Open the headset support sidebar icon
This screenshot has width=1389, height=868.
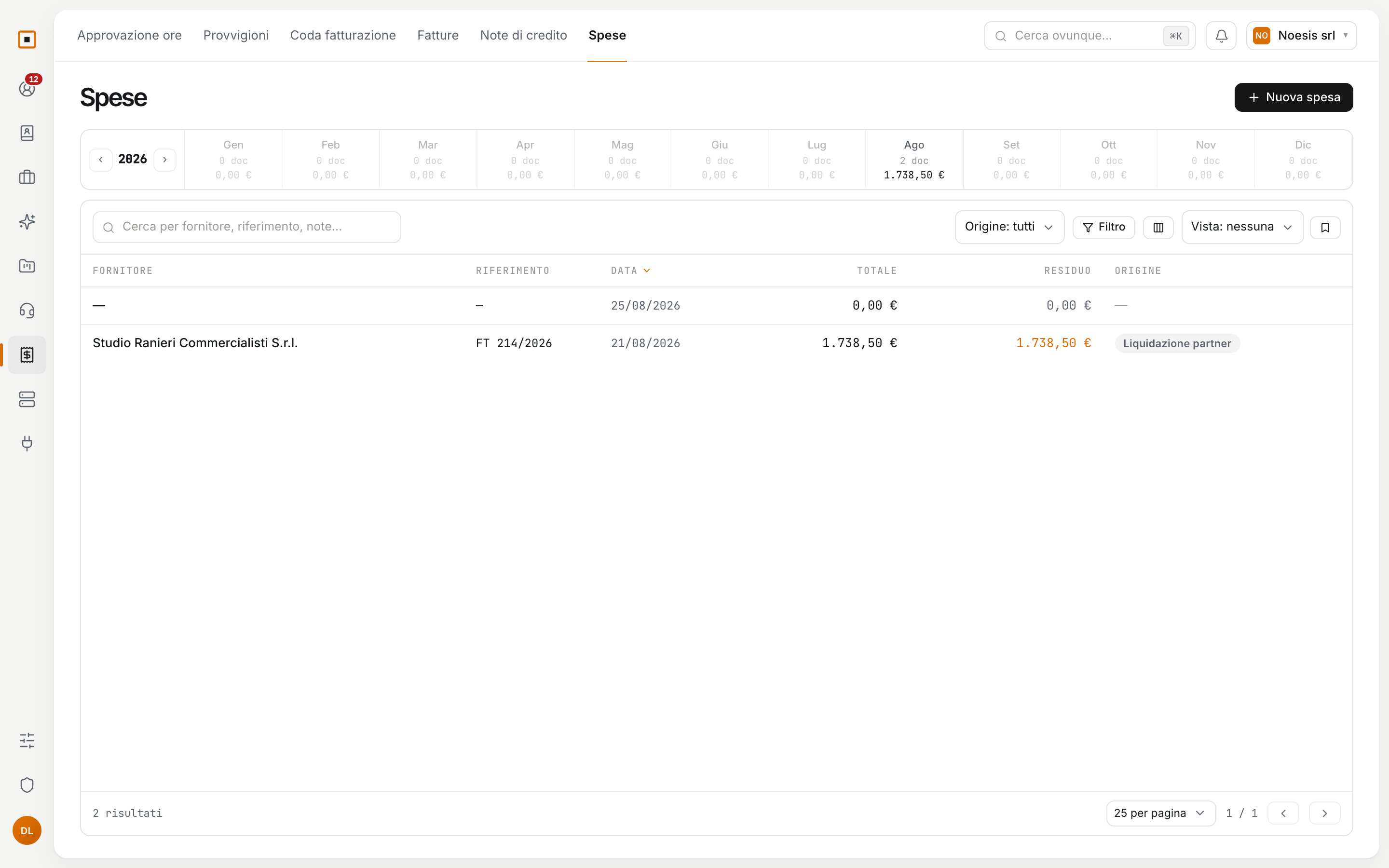click(x=27, y=311)
